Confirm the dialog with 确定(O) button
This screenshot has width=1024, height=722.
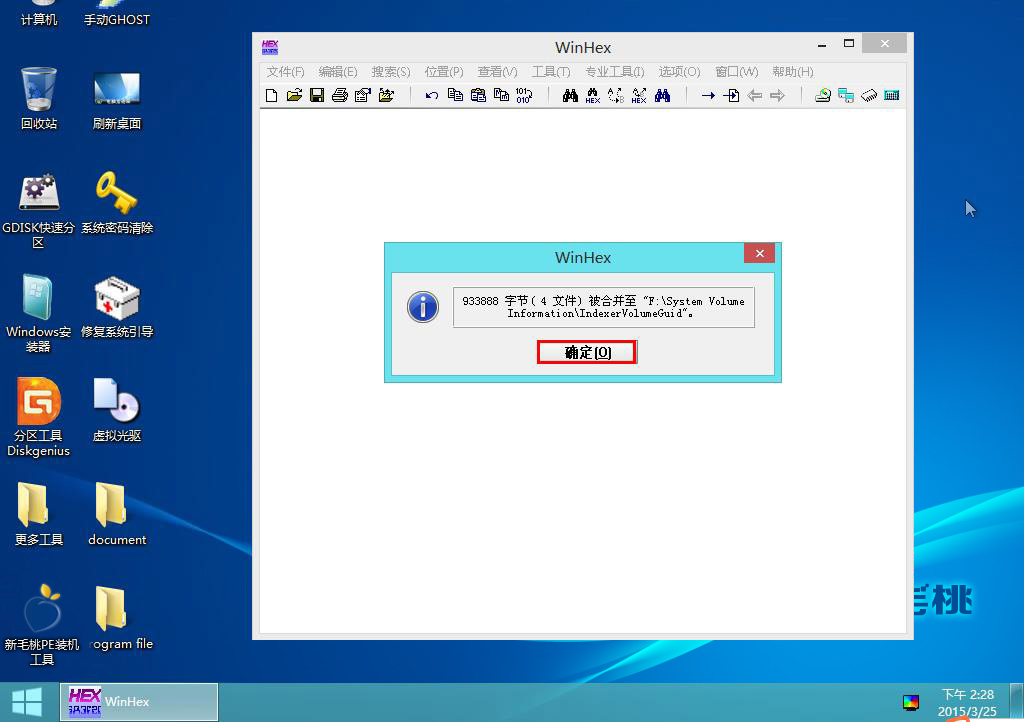(x=586, y=352)
